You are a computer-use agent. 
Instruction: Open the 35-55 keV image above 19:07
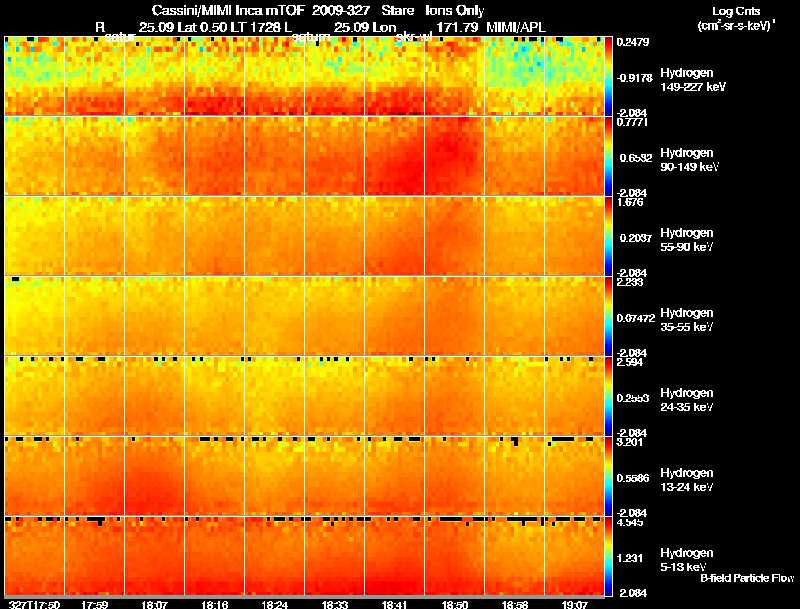coord(574,316)
